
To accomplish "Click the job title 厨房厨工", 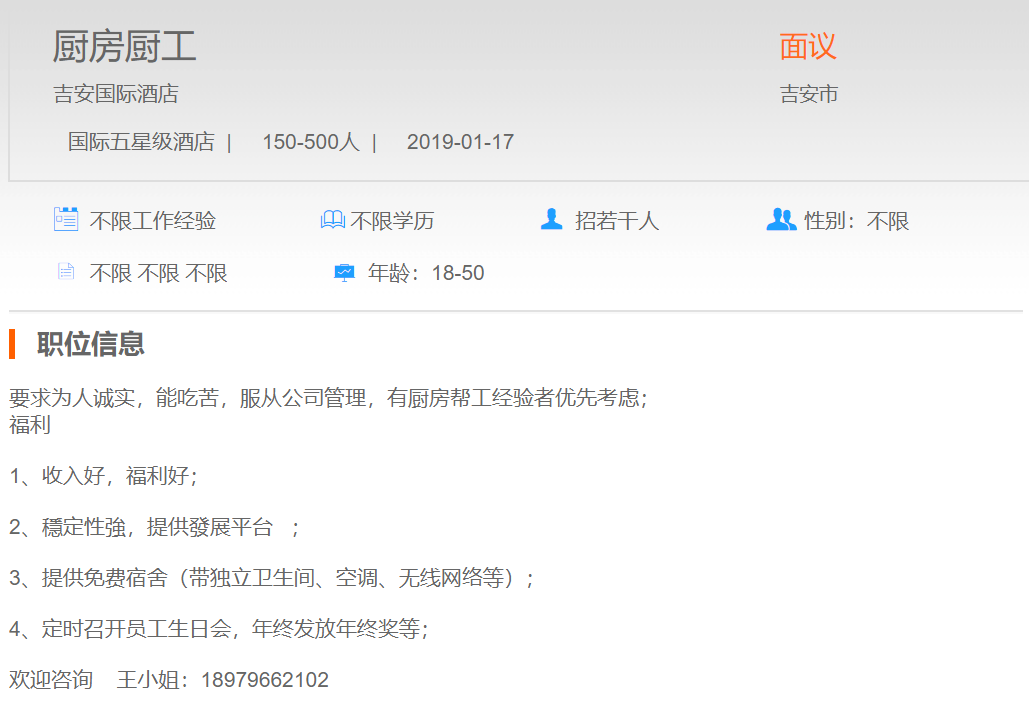I will click(124, 47).
